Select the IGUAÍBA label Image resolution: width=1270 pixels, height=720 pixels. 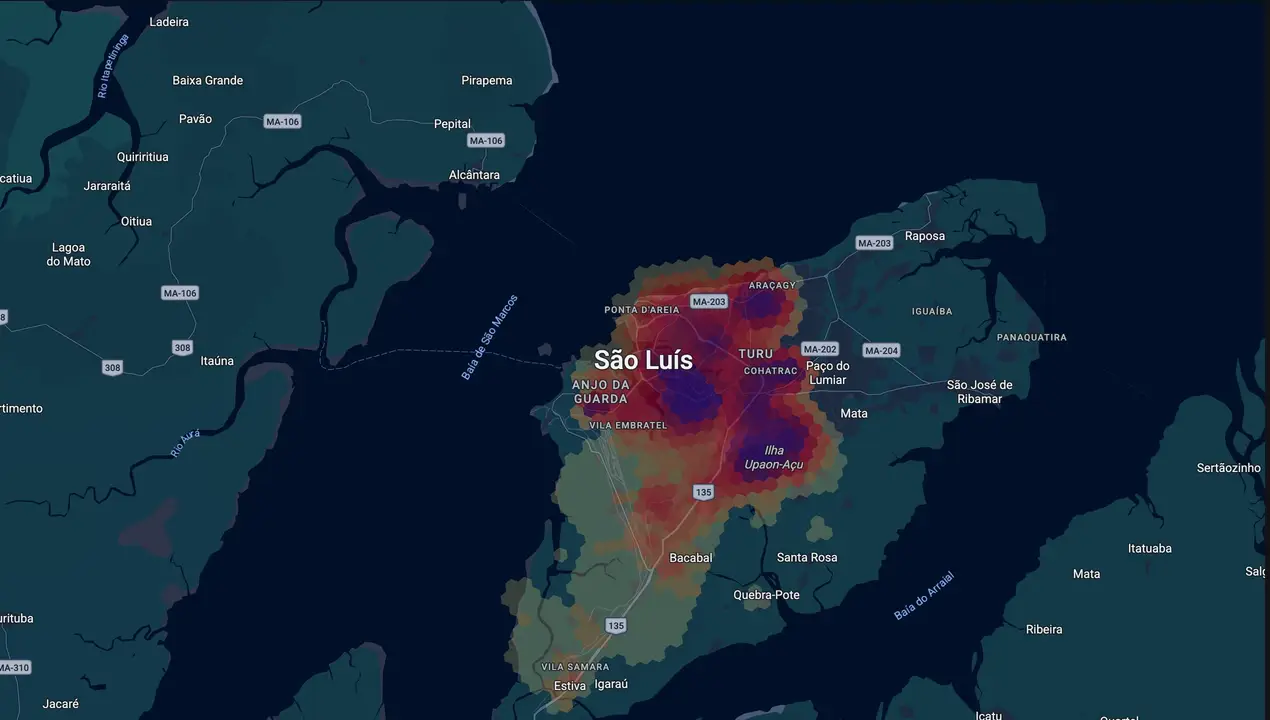(932, 311)
